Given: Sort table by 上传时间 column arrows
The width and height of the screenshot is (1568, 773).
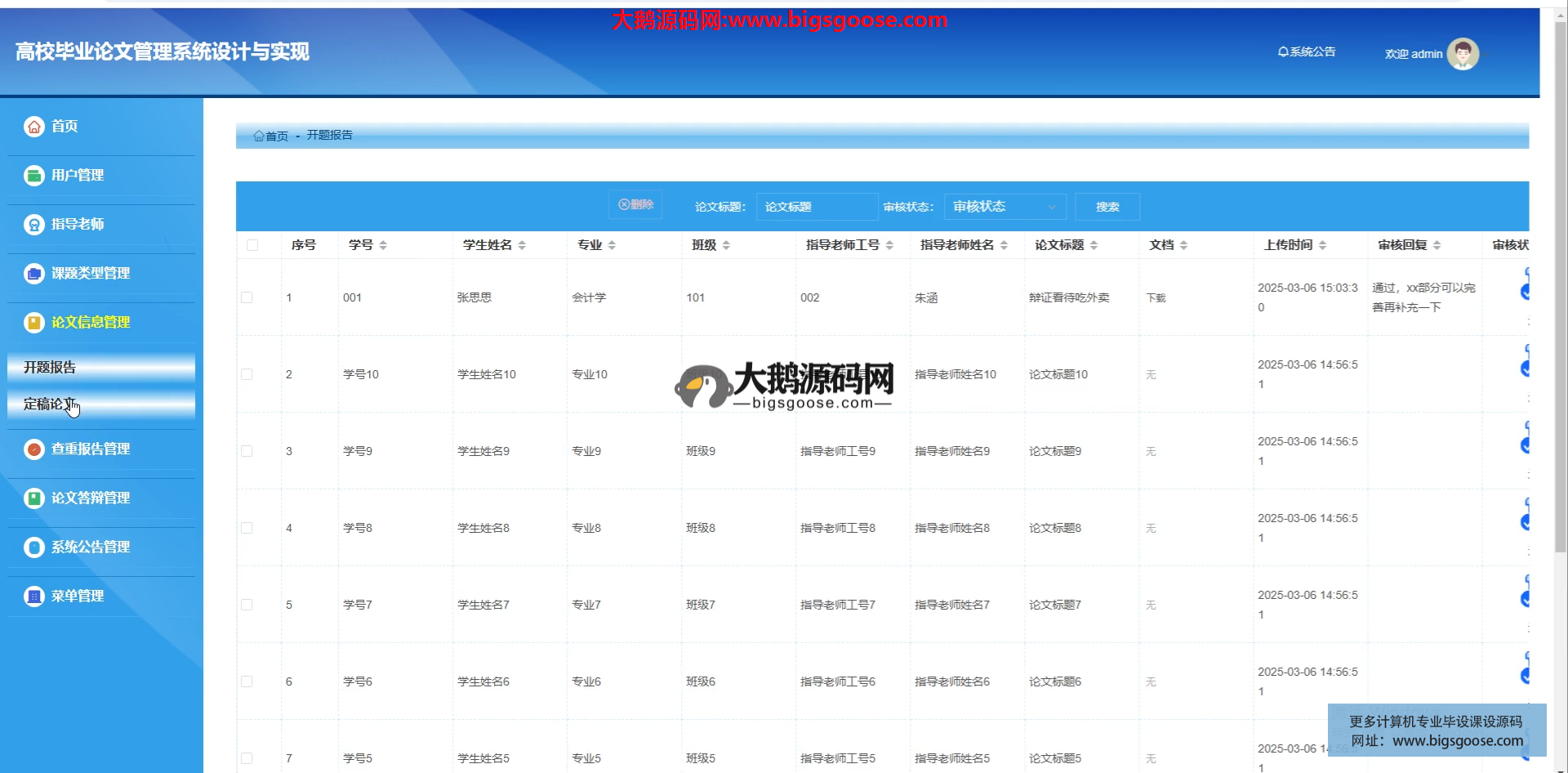Looking at the screenshot, I should (1322, 245).
